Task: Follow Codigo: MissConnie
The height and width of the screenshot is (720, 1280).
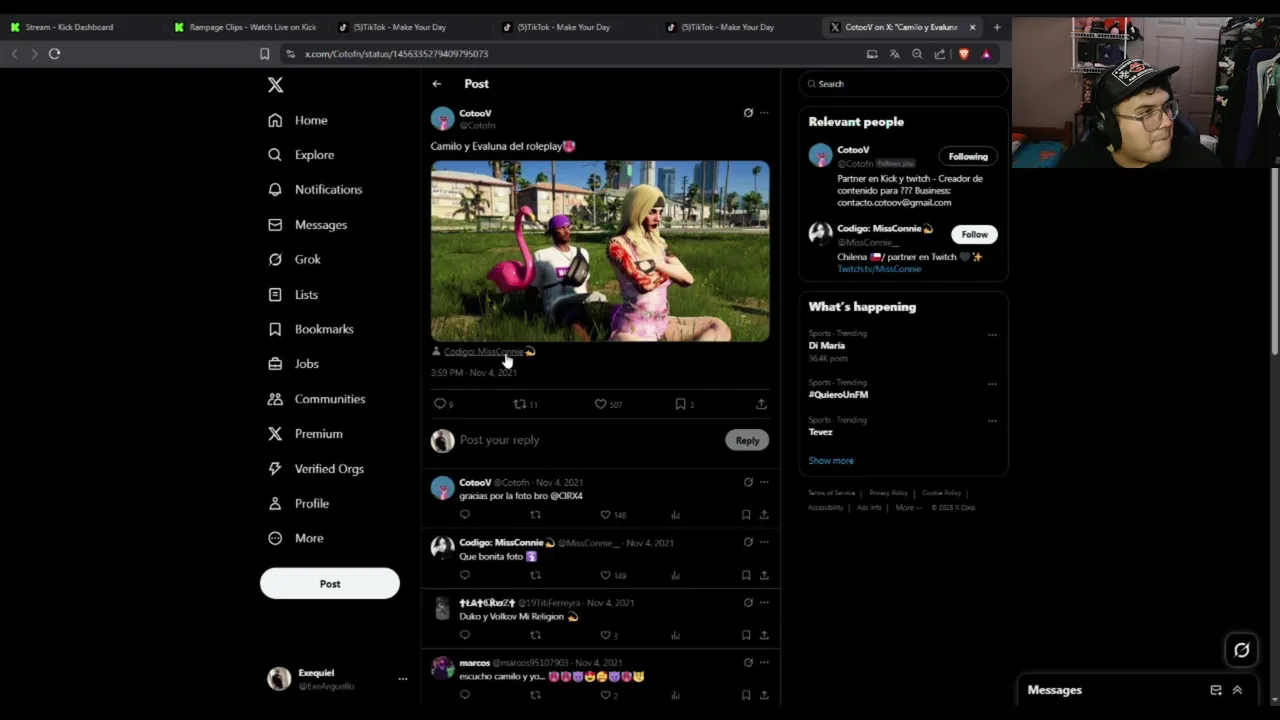Action: coord(974,234)
